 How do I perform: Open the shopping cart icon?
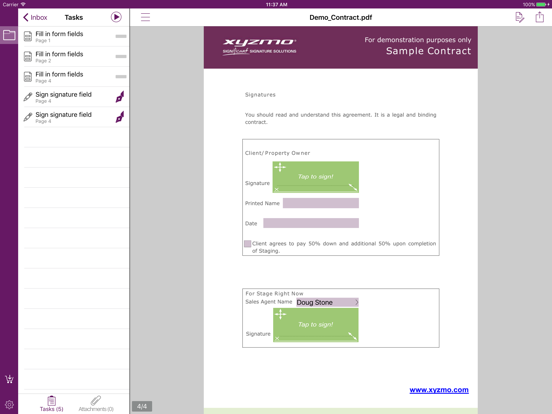tap(9, 379)
